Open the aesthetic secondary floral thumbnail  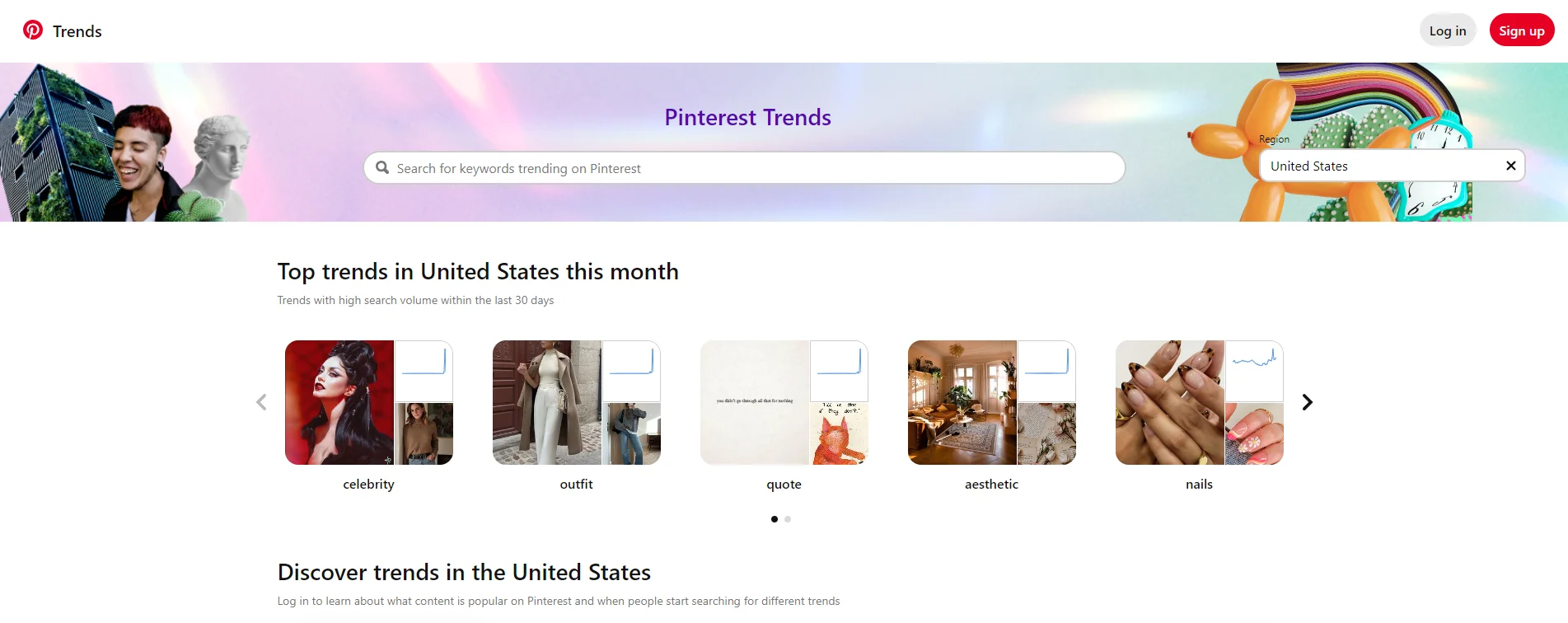coord(1047,434)
